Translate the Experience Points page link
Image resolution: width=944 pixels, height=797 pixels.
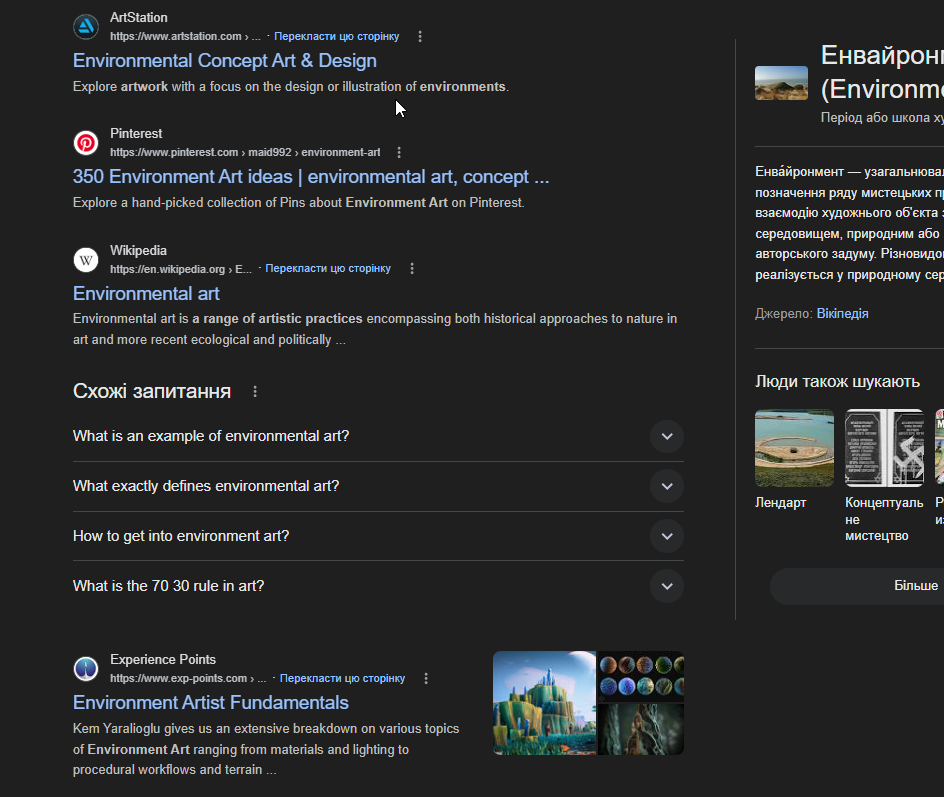(343, 678)
